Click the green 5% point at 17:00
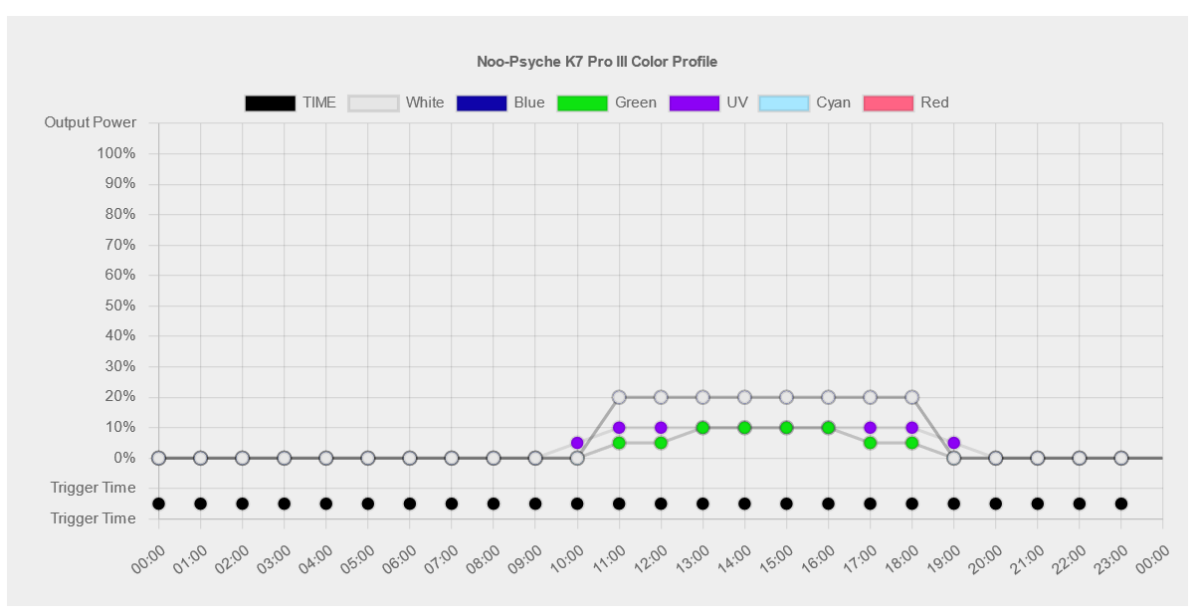The image size is (1200, 613). click(870, 443)
